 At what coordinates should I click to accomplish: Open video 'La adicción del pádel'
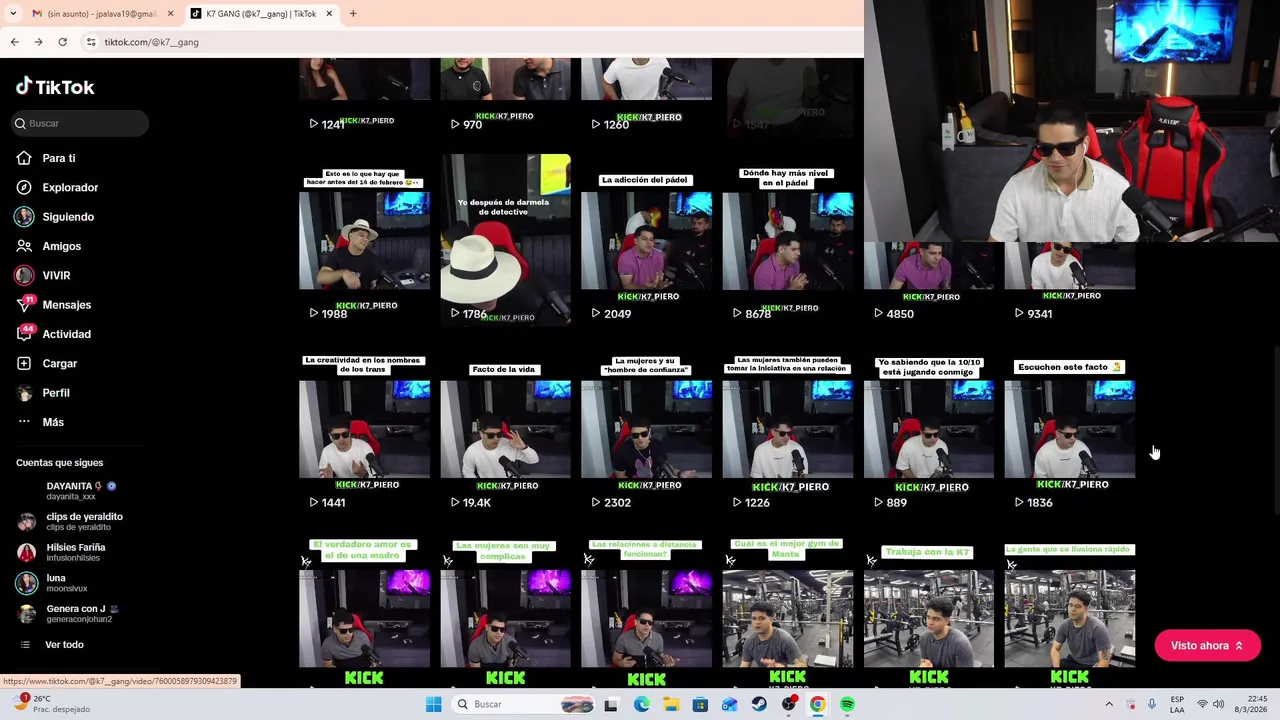point(646,240)
